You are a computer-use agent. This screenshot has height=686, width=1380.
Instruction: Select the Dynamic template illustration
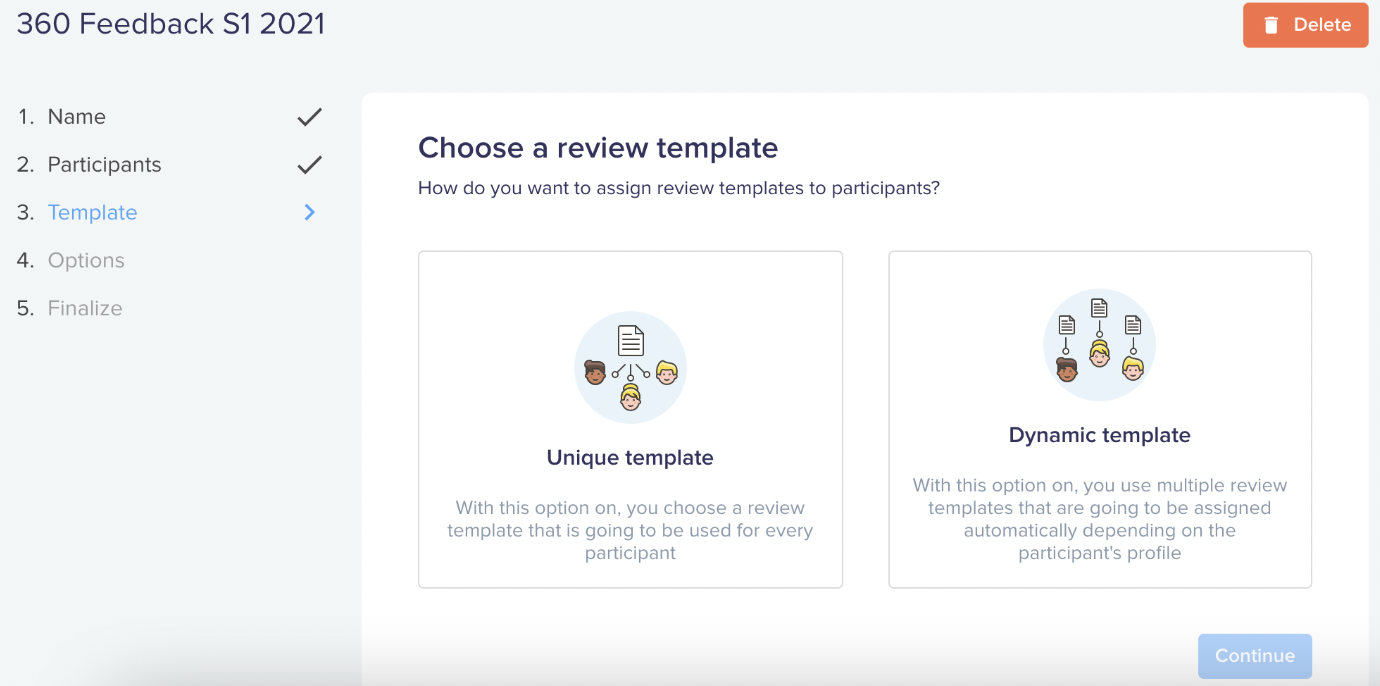pos(1099,345)
